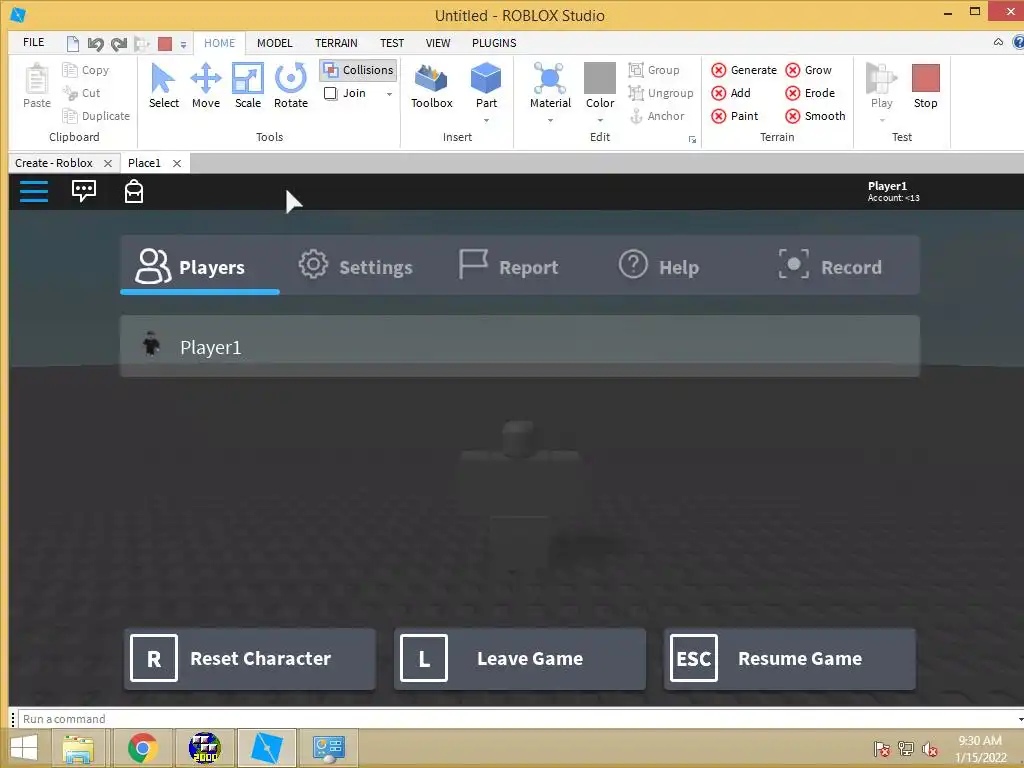Open the Material picker

550,86
